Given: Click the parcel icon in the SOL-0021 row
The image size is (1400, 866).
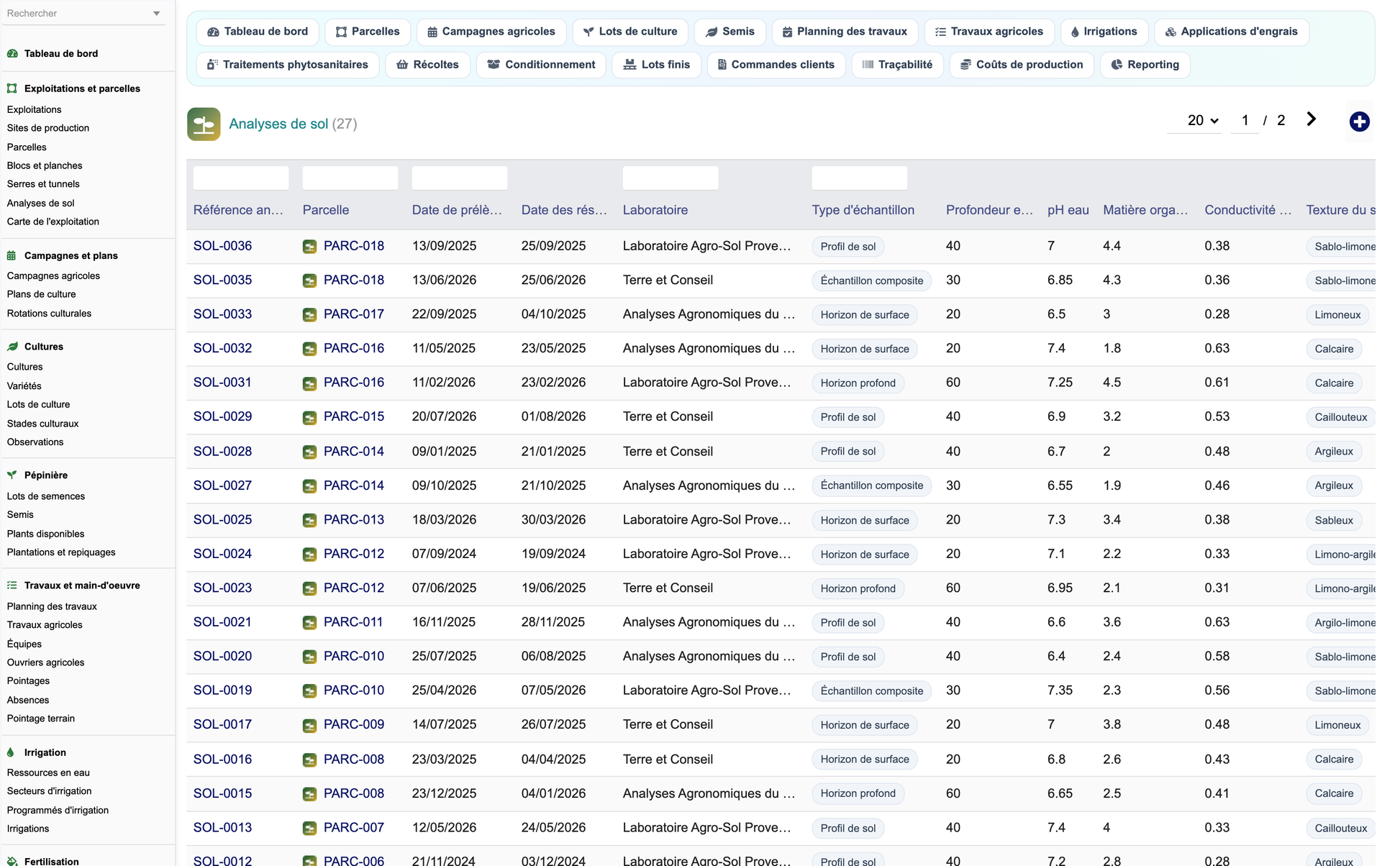Looking at the screenshot, I should click(x=309, y=623).
